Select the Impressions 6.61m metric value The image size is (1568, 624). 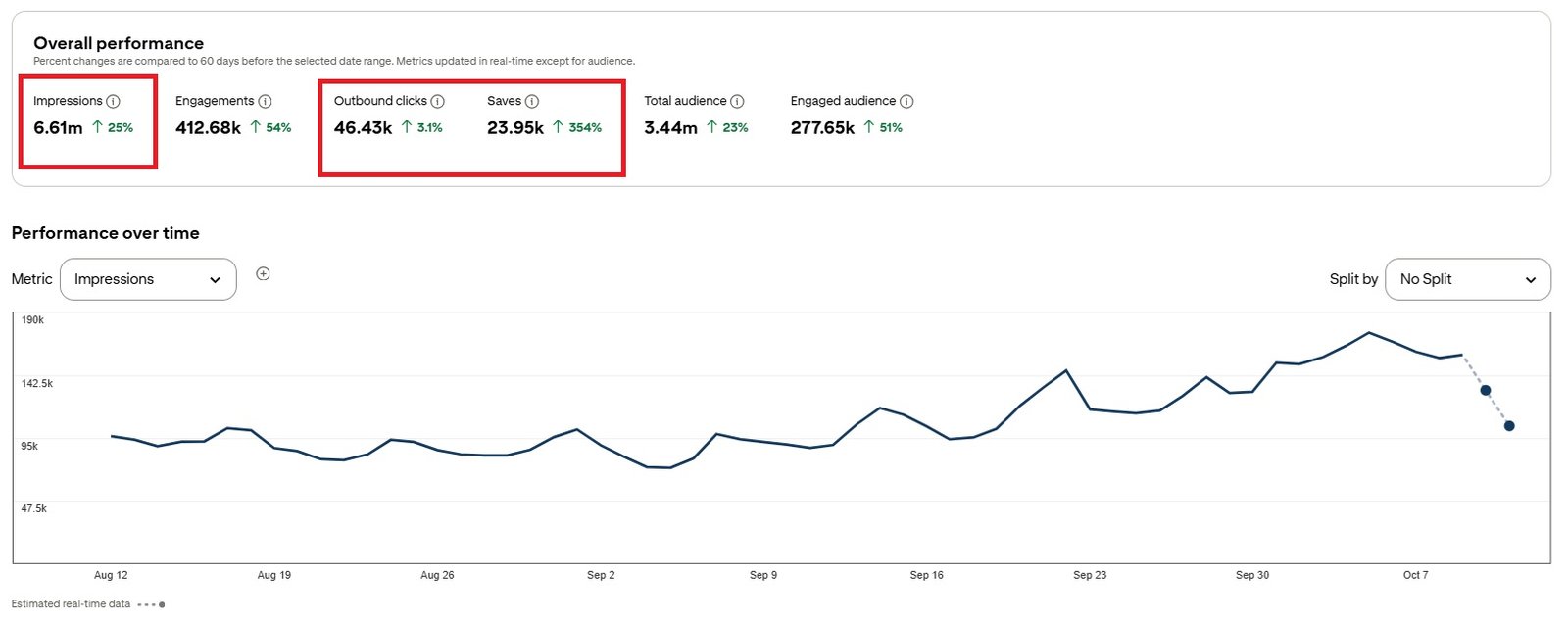58,128
